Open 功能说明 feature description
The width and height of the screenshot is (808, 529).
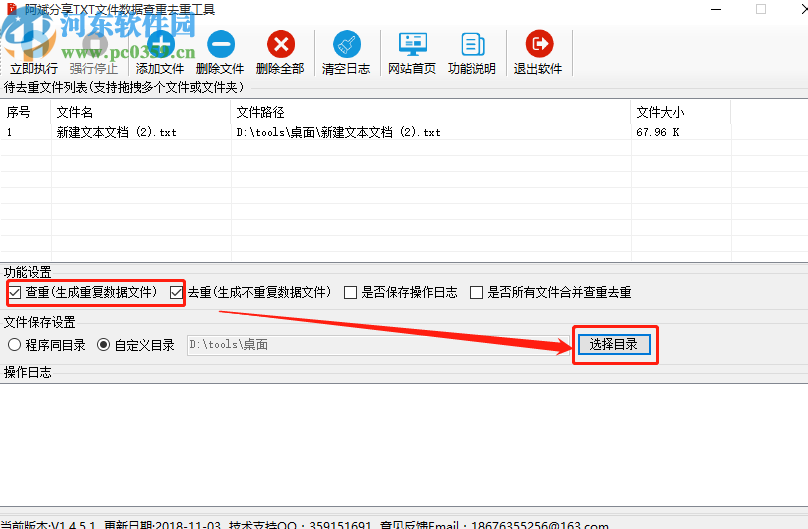click(x=472, y=54)
